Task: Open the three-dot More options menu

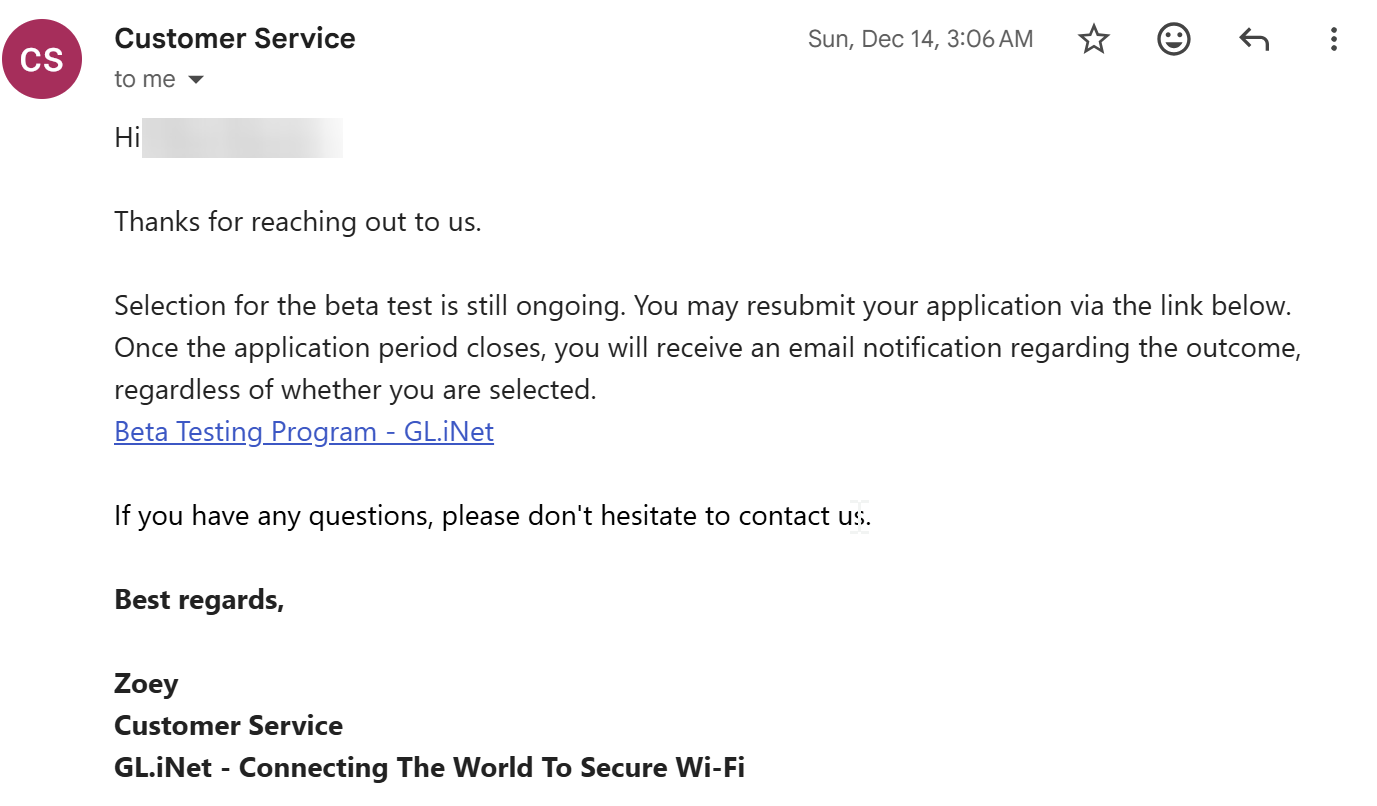Action: tap(1333, 40)
